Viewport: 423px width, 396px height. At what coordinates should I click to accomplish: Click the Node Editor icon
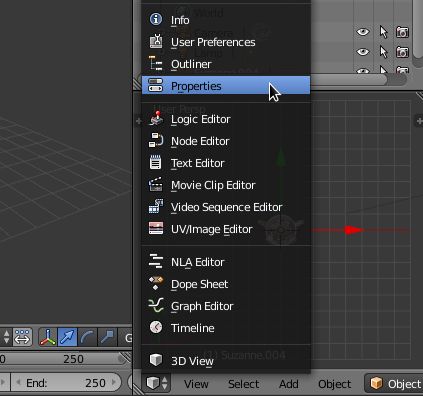point(156,140)
